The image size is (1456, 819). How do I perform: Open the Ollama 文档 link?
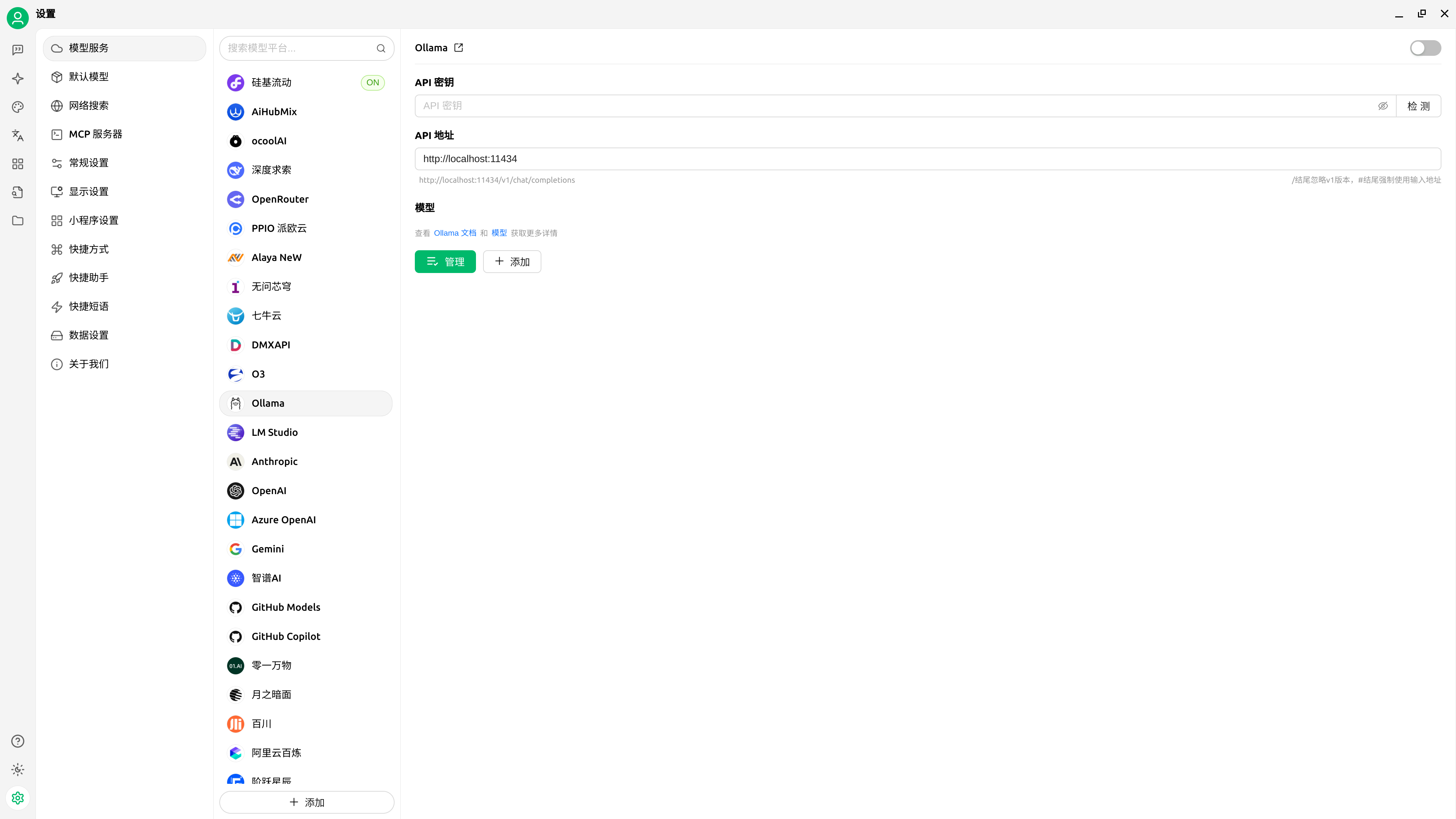pos(454,234)
